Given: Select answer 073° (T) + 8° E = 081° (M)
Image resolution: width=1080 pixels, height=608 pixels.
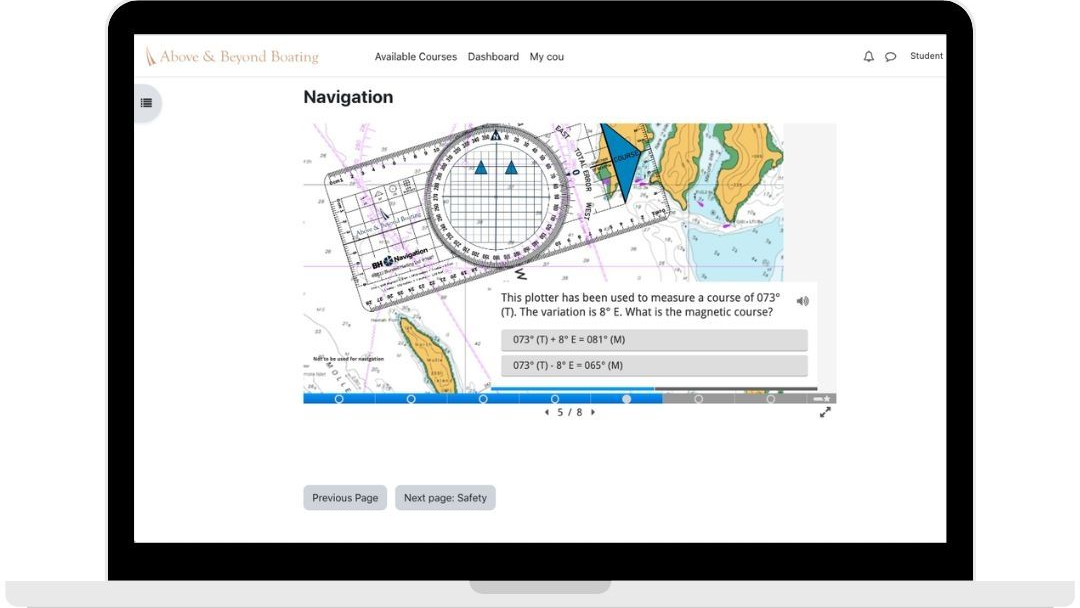Looking at the screenshot, I should click(655, 340).
